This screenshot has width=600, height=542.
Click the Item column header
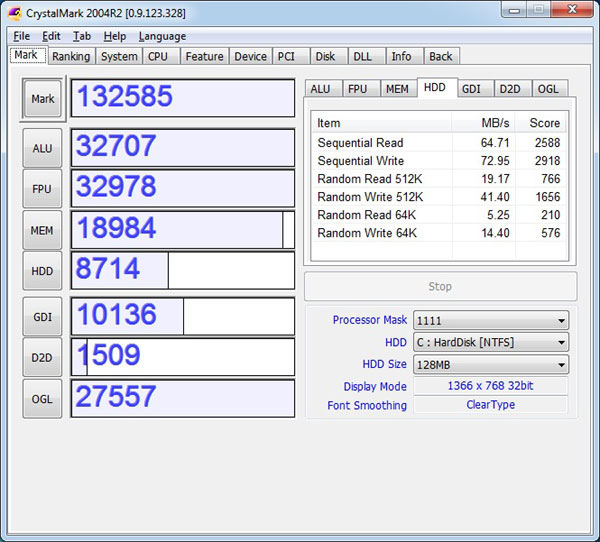click(382, 123)
